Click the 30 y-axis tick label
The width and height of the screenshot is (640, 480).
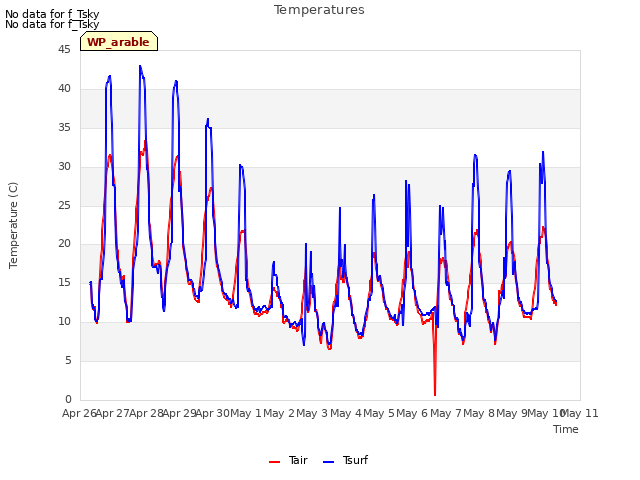coord(64,167)
